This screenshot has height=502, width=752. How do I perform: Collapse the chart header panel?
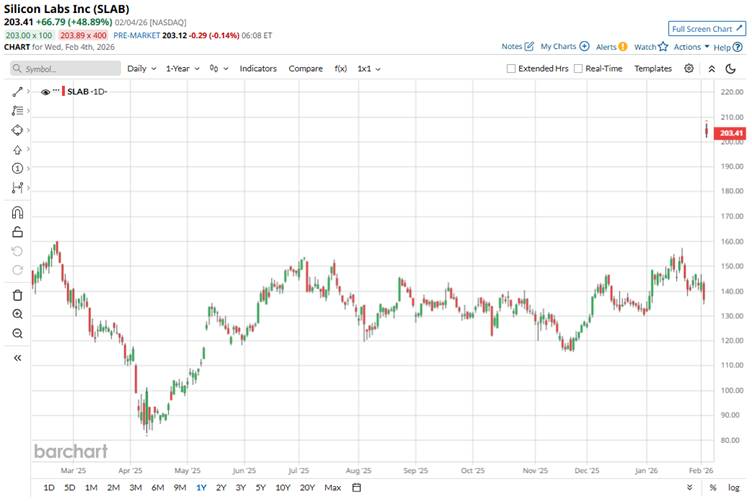[712, 69]
